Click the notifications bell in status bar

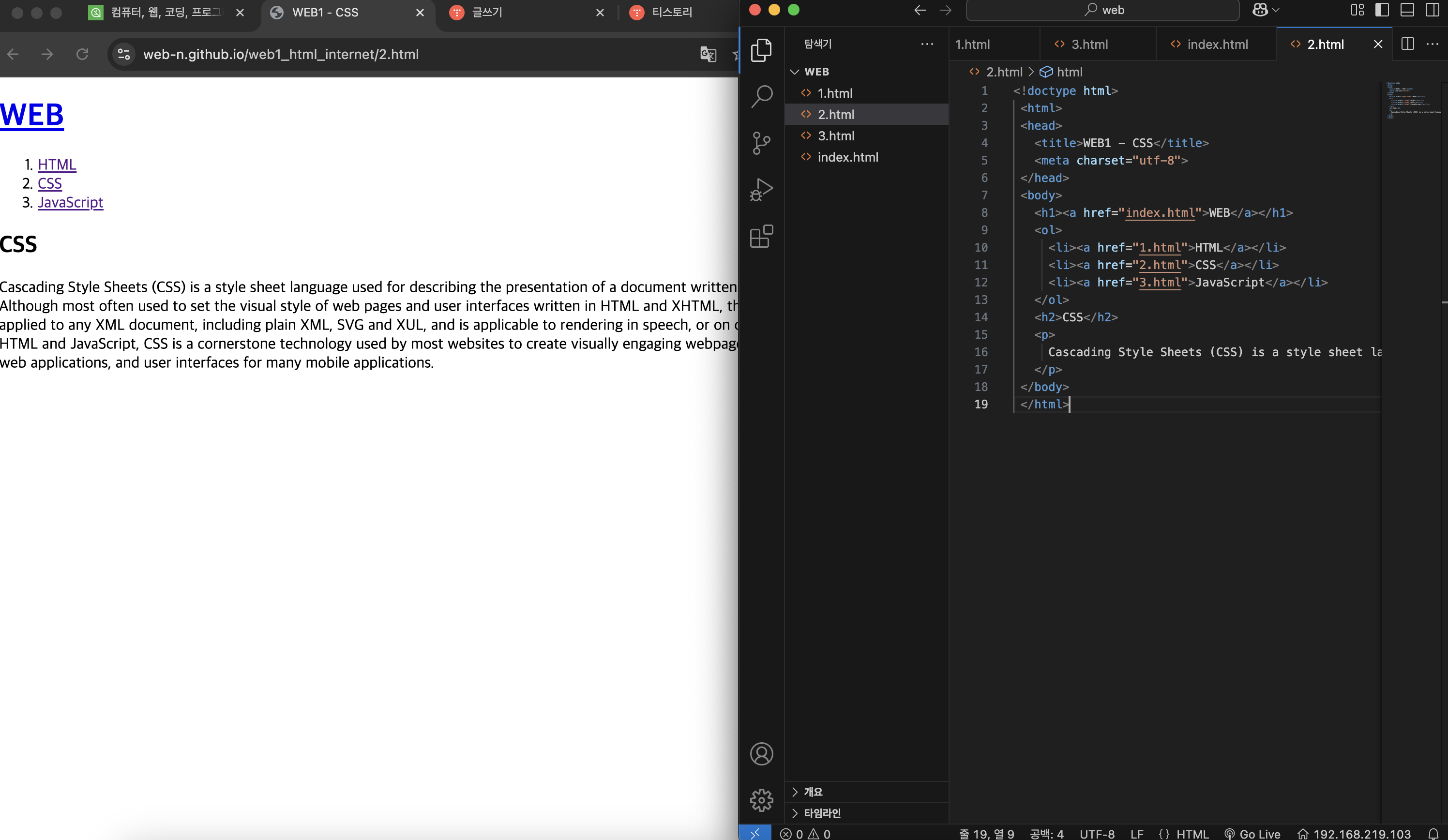coord(1433,833)
